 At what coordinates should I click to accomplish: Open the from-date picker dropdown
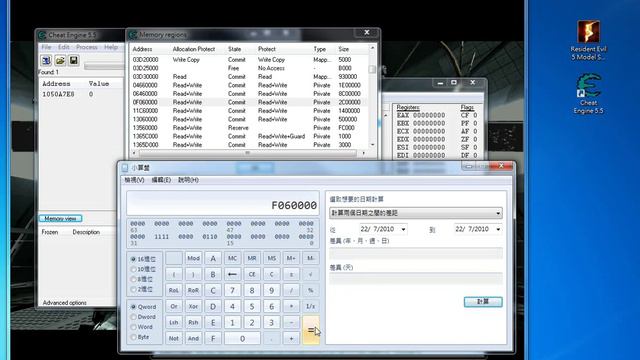pos(403,229)
